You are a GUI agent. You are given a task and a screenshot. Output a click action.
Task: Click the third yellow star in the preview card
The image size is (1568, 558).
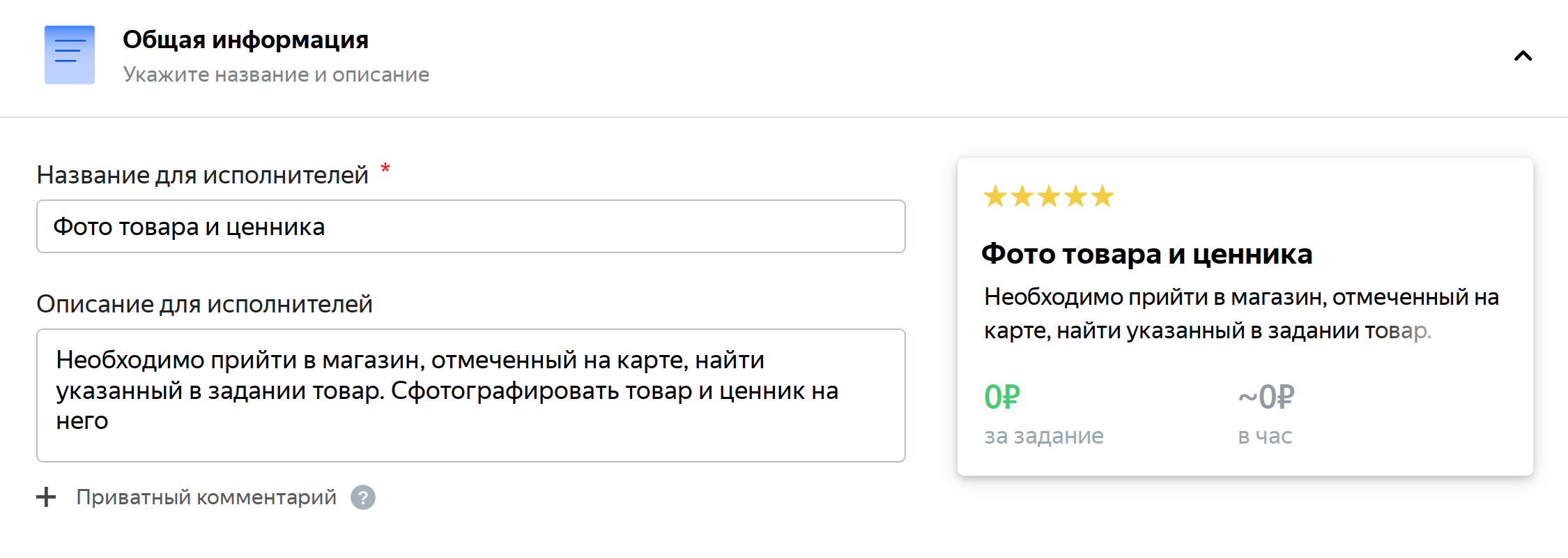coord(1049,197)
